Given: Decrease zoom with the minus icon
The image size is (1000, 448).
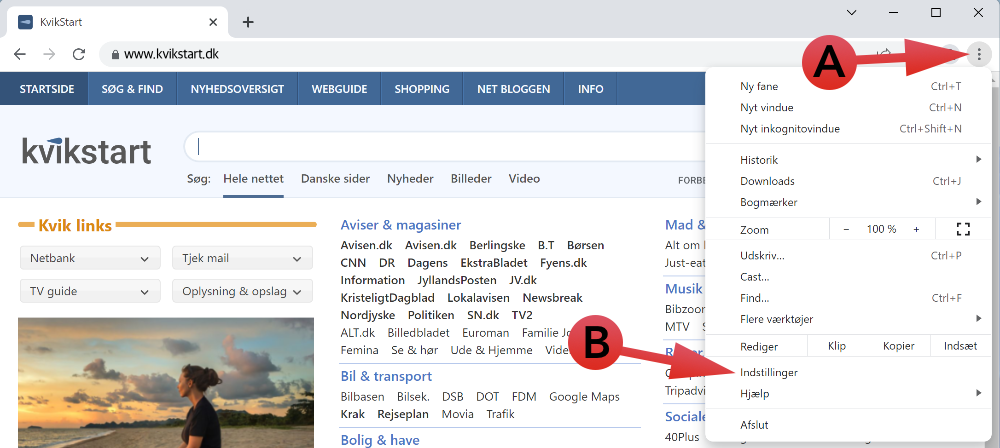Looking at the screenshot, I should click(x=846, y=229).
